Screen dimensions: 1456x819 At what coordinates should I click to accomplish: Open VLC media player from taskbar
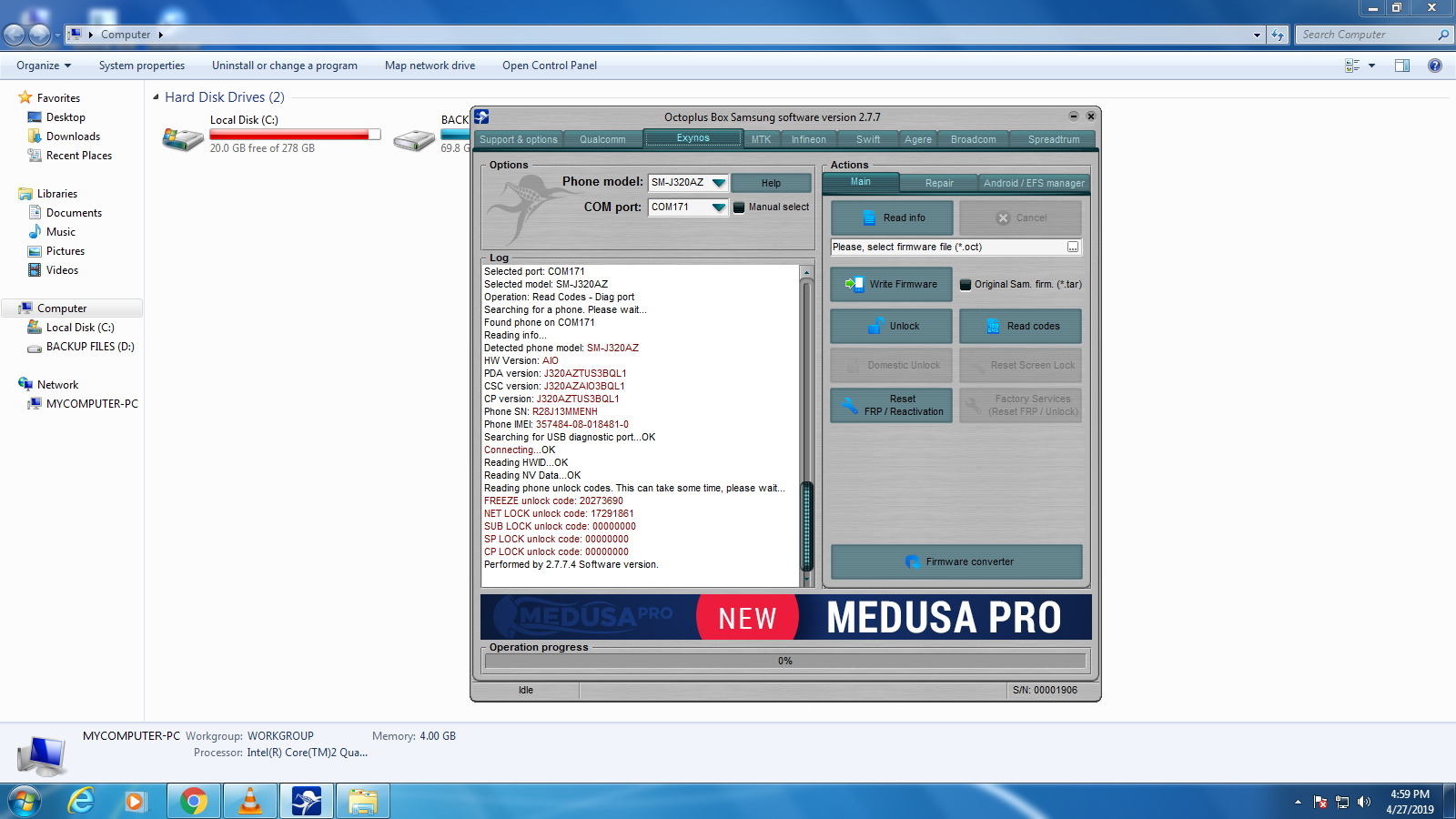pyautogui.click(x=249, y=801)
